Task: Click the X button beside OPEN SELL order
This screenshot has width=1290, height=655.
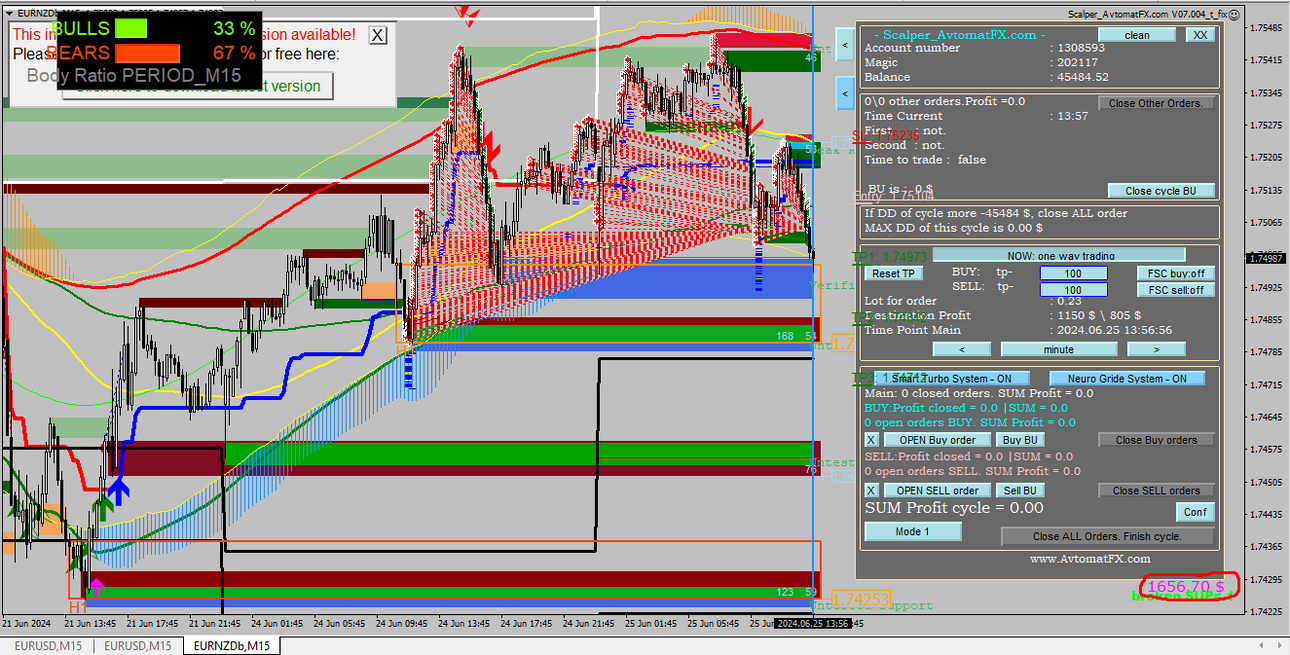Action: pyautogui.click(x=871, y=491)
